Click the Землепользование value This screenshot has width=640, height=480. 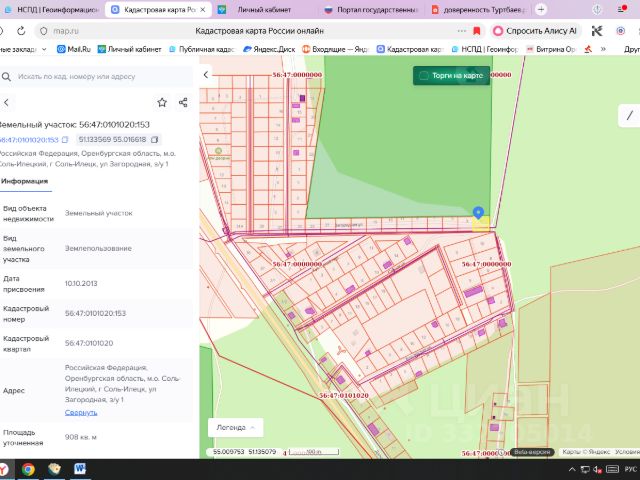click(x=98, y=248)
